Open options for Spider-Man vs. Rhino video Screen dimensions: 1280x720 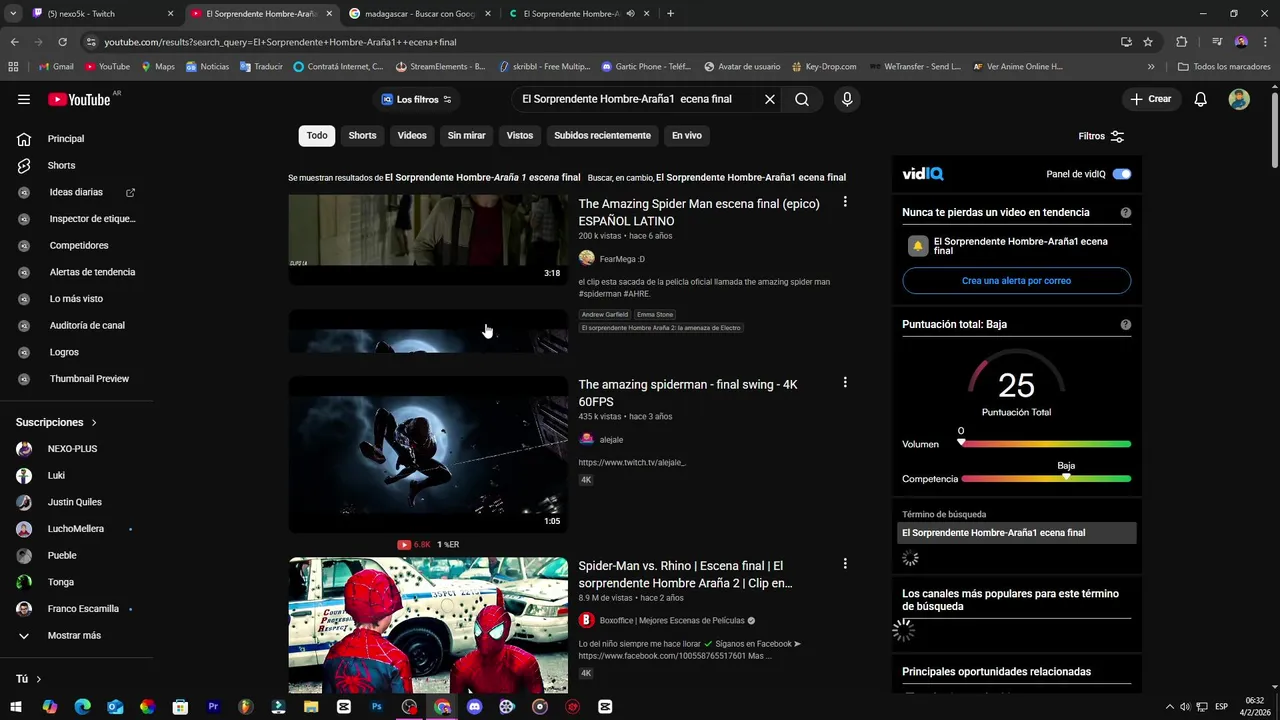(845, 564)
